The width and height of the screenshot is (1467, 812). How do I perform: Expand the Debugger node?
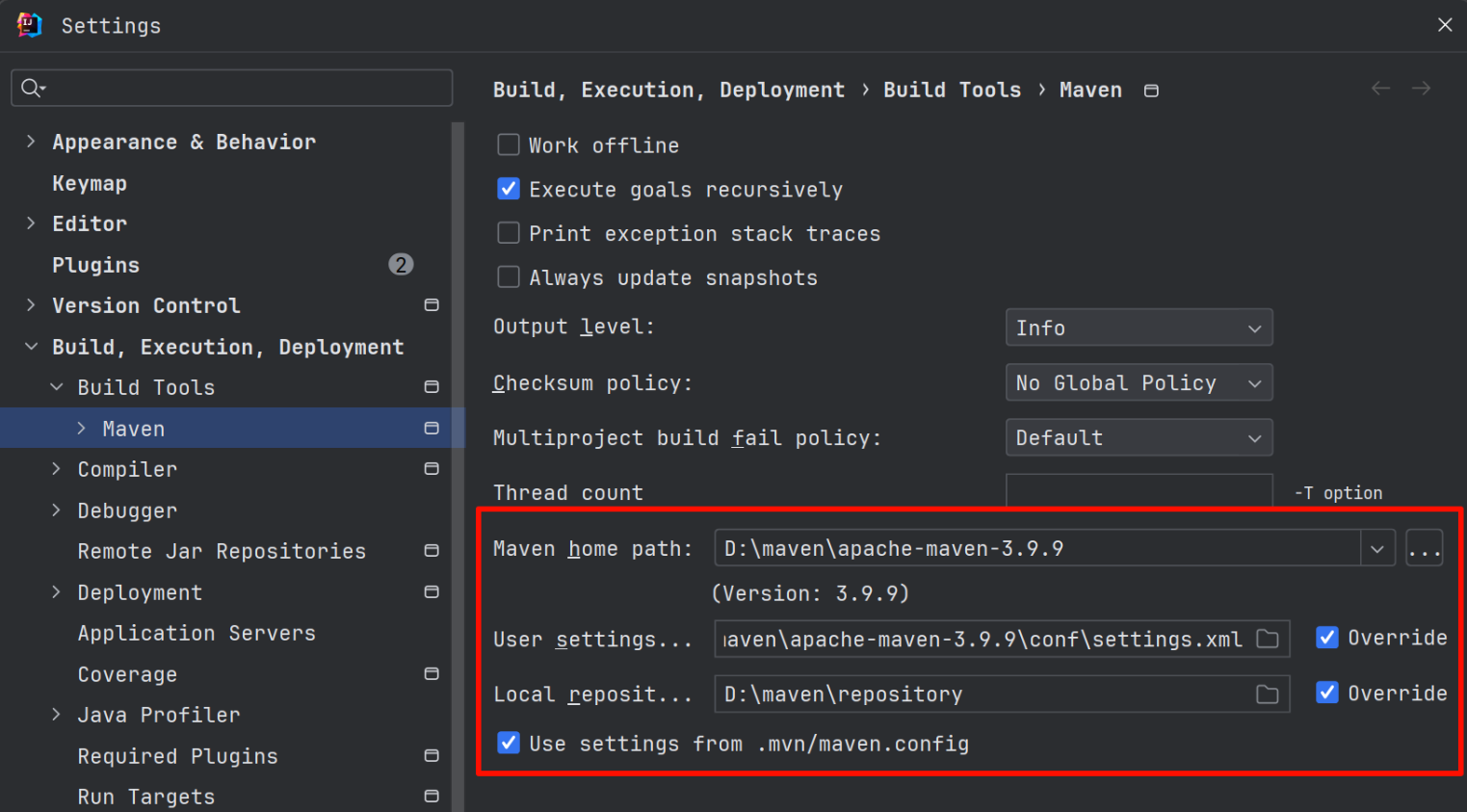pyautogui.click(x=56, y=511)
